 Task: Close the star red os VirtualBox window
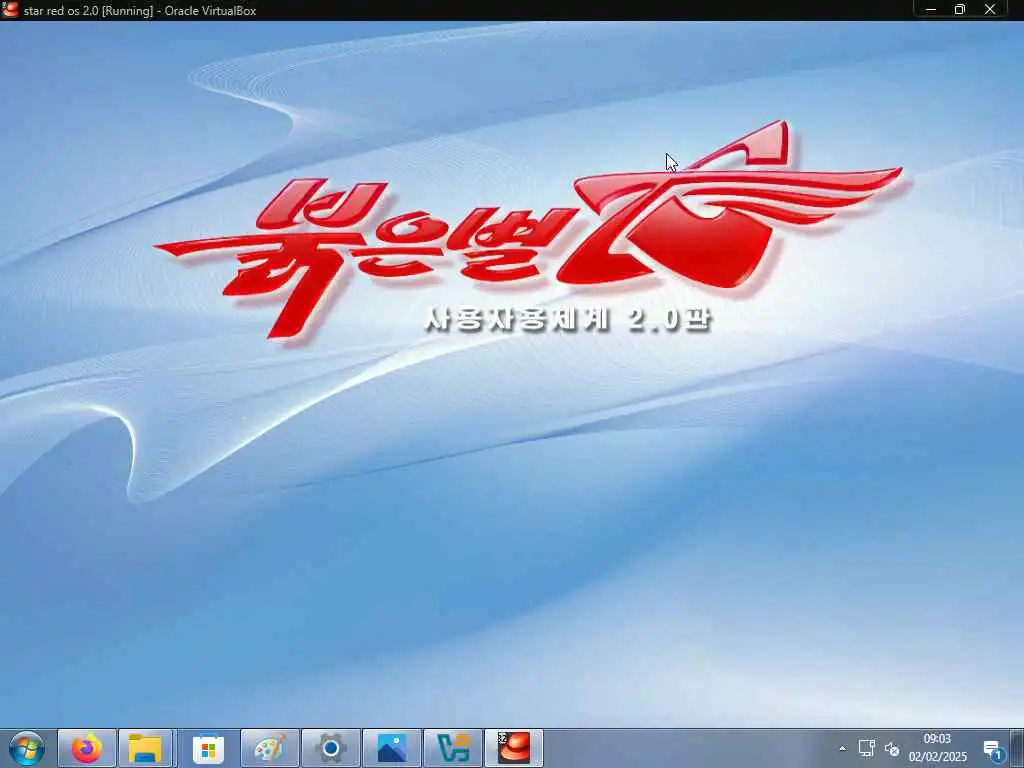coord(990,10)
